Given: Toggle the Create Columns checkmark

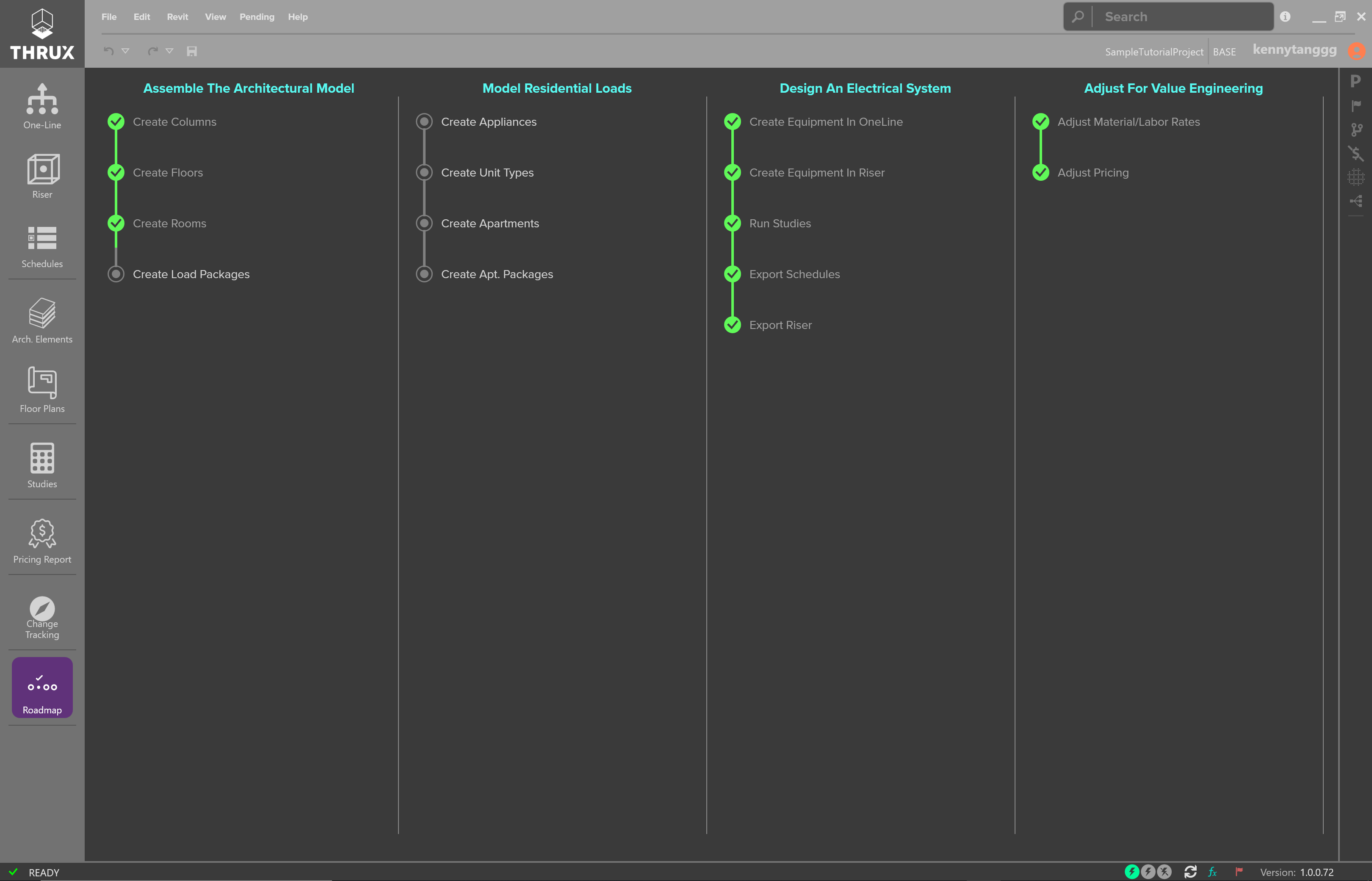Looking at the screenshot, I should (116, 121).
